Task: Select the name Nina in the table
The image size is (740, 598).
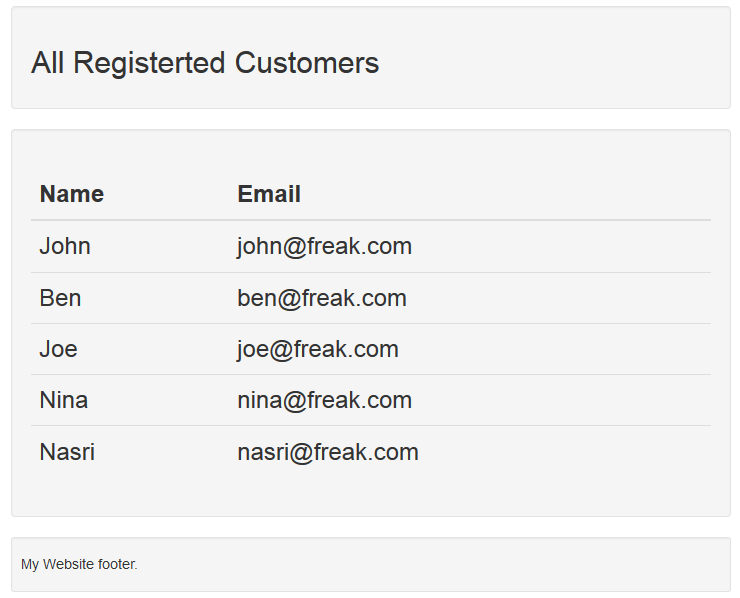Action: (x=64, y=400)
